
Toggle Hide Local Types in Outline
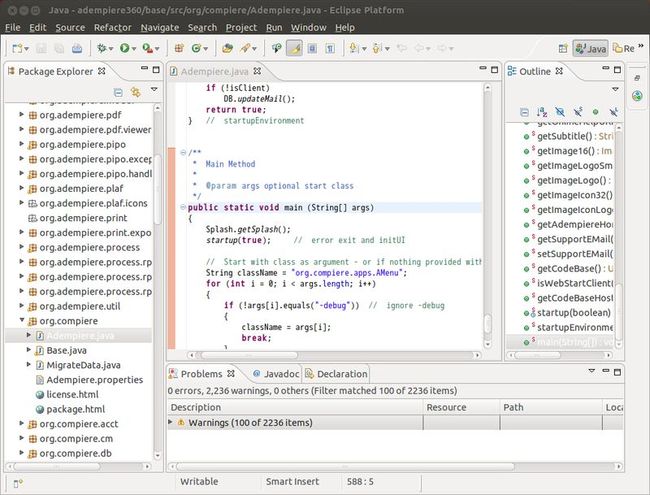[x=614, y=112]
